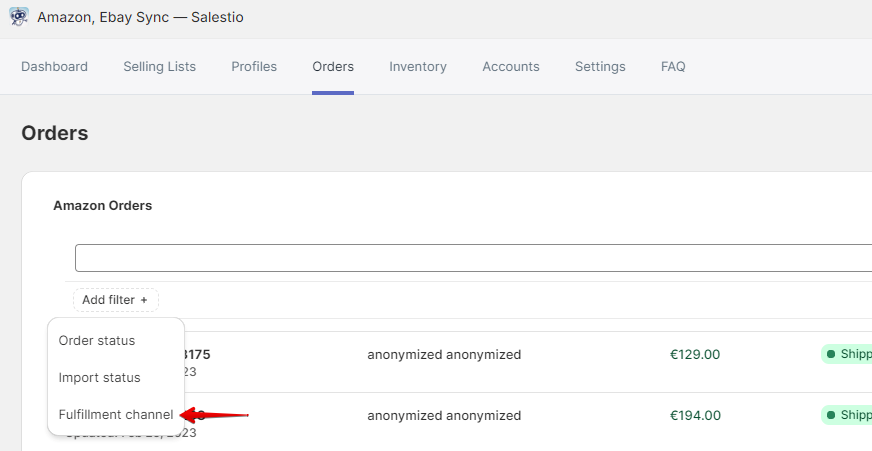The width and height of the screenshot is (872, 451).
Task: Choose the Import status filter option
Action: [100, 378]
